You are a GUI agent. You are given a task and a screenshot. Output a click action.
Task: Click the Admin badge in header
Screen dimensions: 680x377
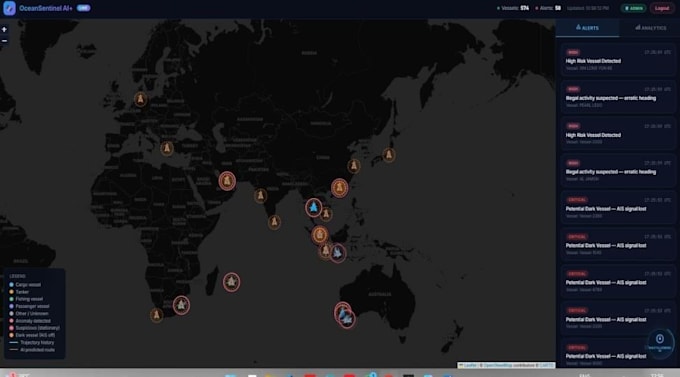point(634,8)
